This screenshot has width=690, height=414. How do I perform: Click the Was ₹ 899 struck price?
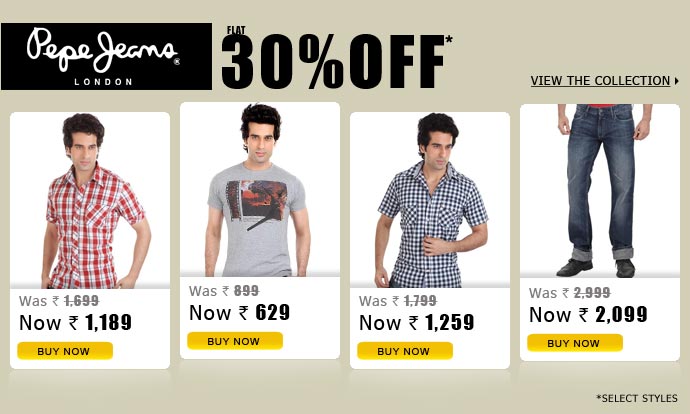coord(224,291)
